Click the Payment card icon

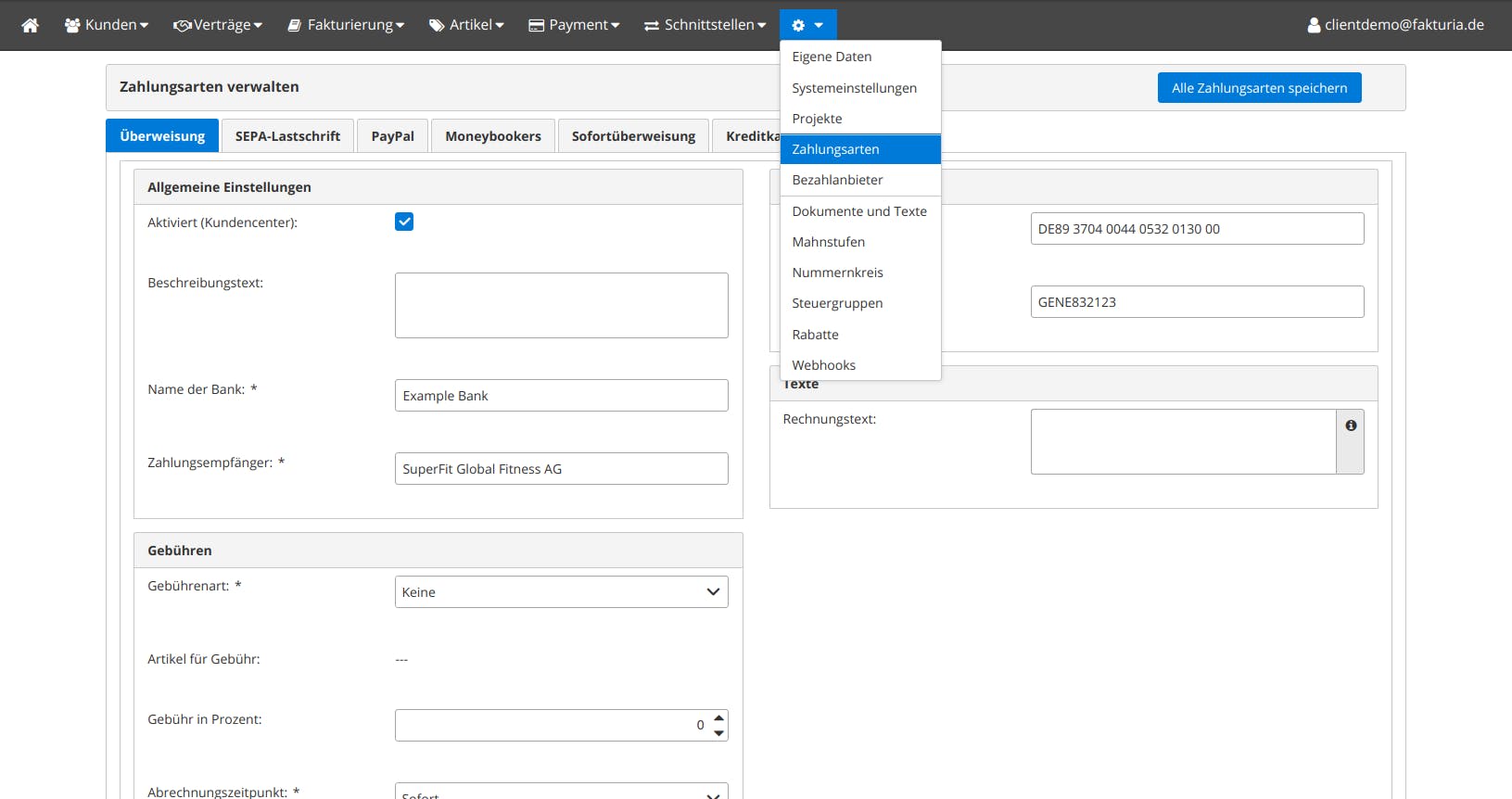coord(536,25)
